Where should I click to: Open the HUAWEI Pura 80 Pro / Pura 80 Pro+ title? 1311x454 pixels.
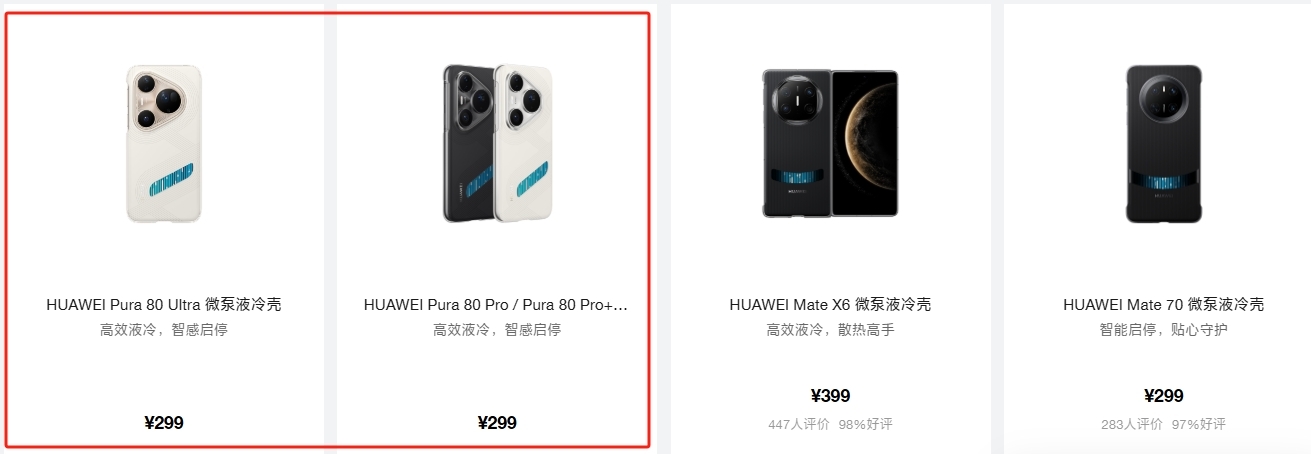[x=496, y=304]
